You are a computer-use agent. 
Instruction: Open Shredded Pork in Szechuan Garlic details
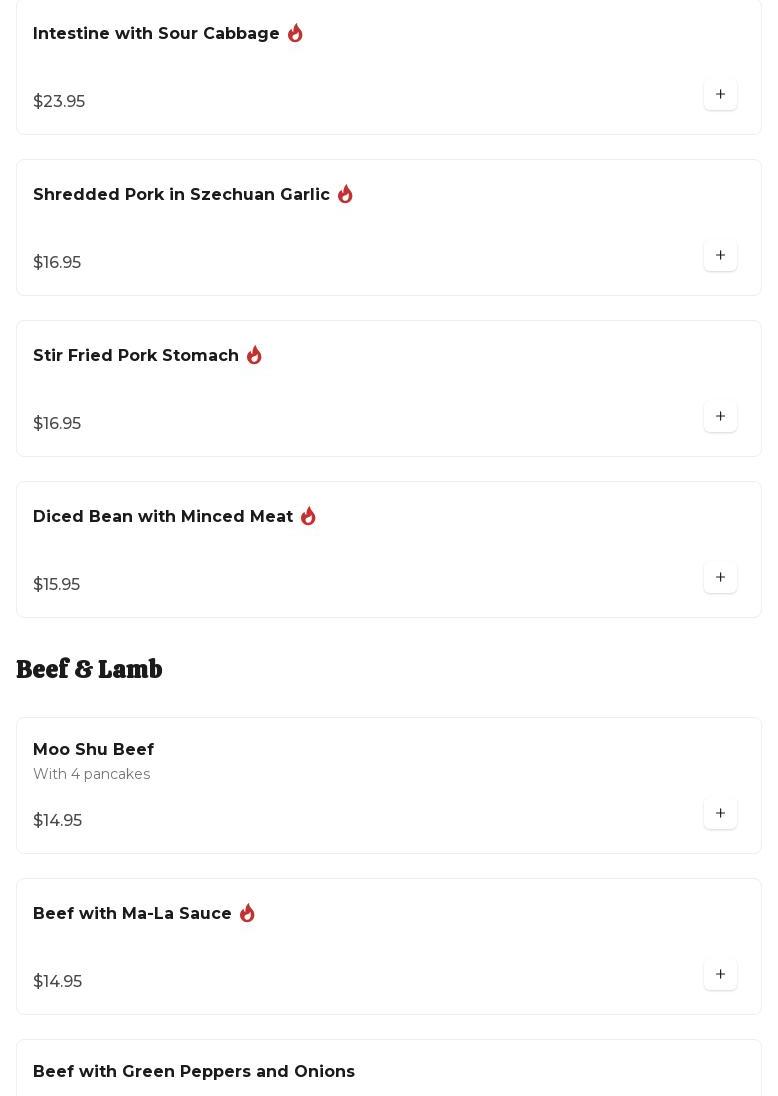(181, 195)
